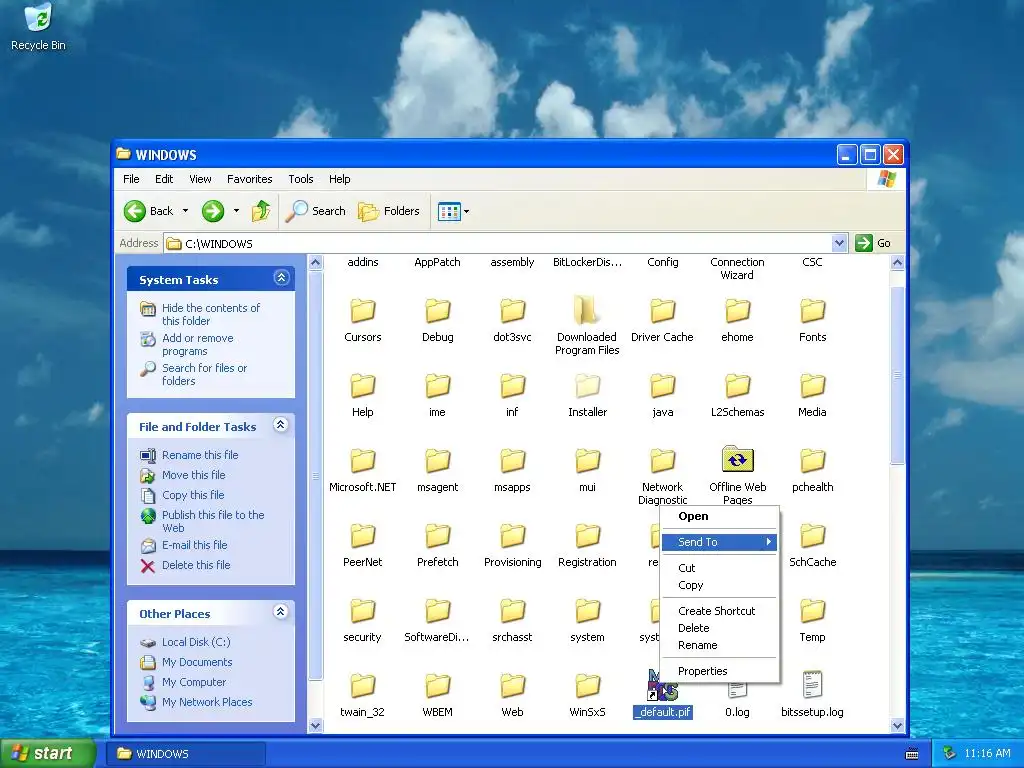Viewport: 1024px width, 768px height.
Task: Collapse the File and Folder Tasks panel
Action: pyautogui.click(x=281, y=424)
